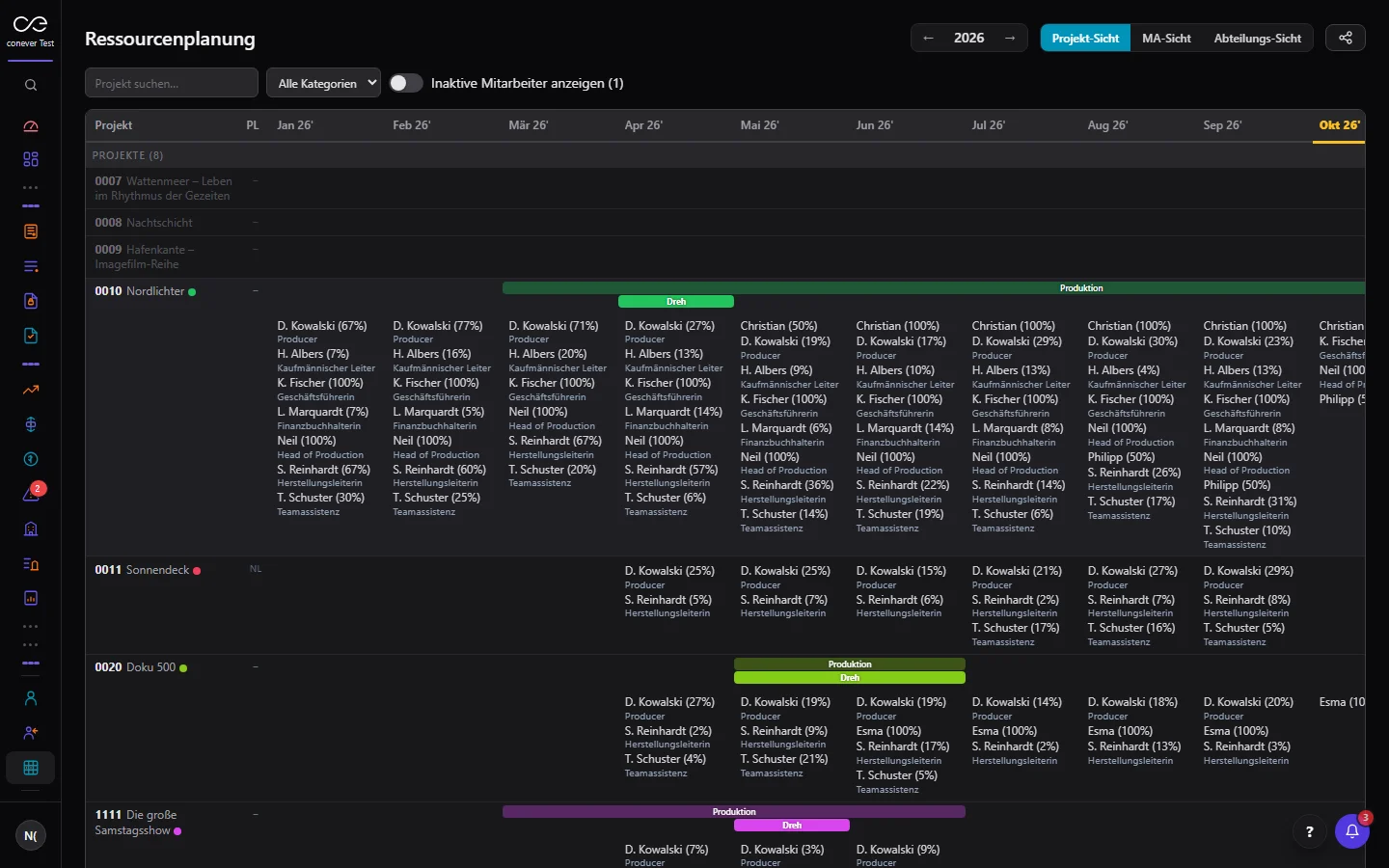This screenshot has height=868, width=1389.
Task: Open the Alle Kategorien dropdown
Action: [323, 83]
